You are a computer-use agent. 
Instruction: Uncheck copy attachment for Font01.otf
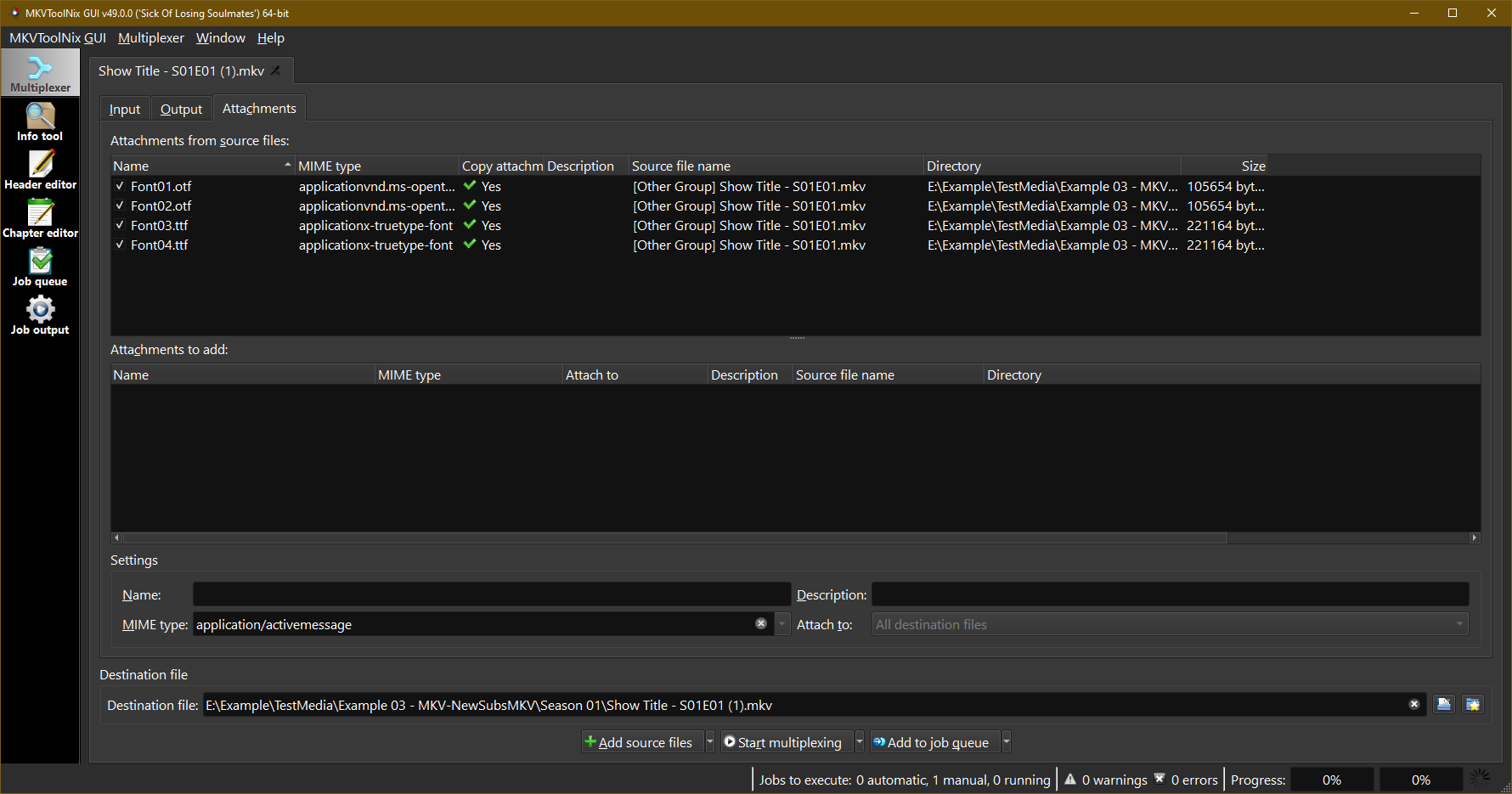point(120,186)
